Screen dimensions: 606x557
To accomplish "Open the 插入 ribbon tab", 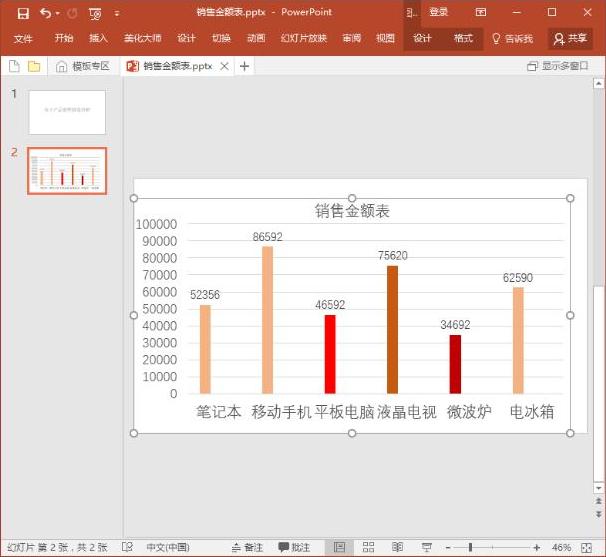I will click(98, 38).
